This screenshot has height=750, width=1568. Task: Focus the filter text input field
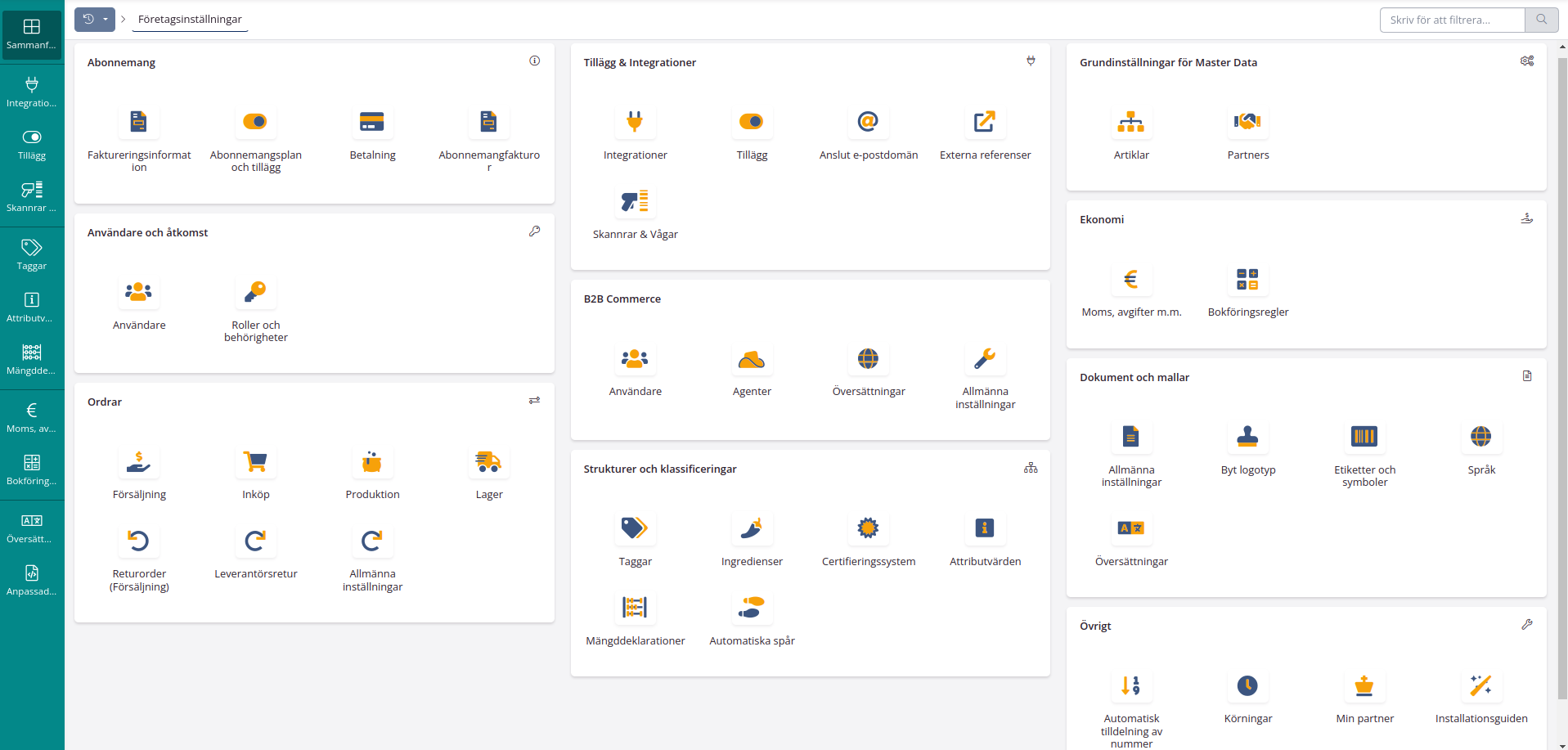[1452, 20]
